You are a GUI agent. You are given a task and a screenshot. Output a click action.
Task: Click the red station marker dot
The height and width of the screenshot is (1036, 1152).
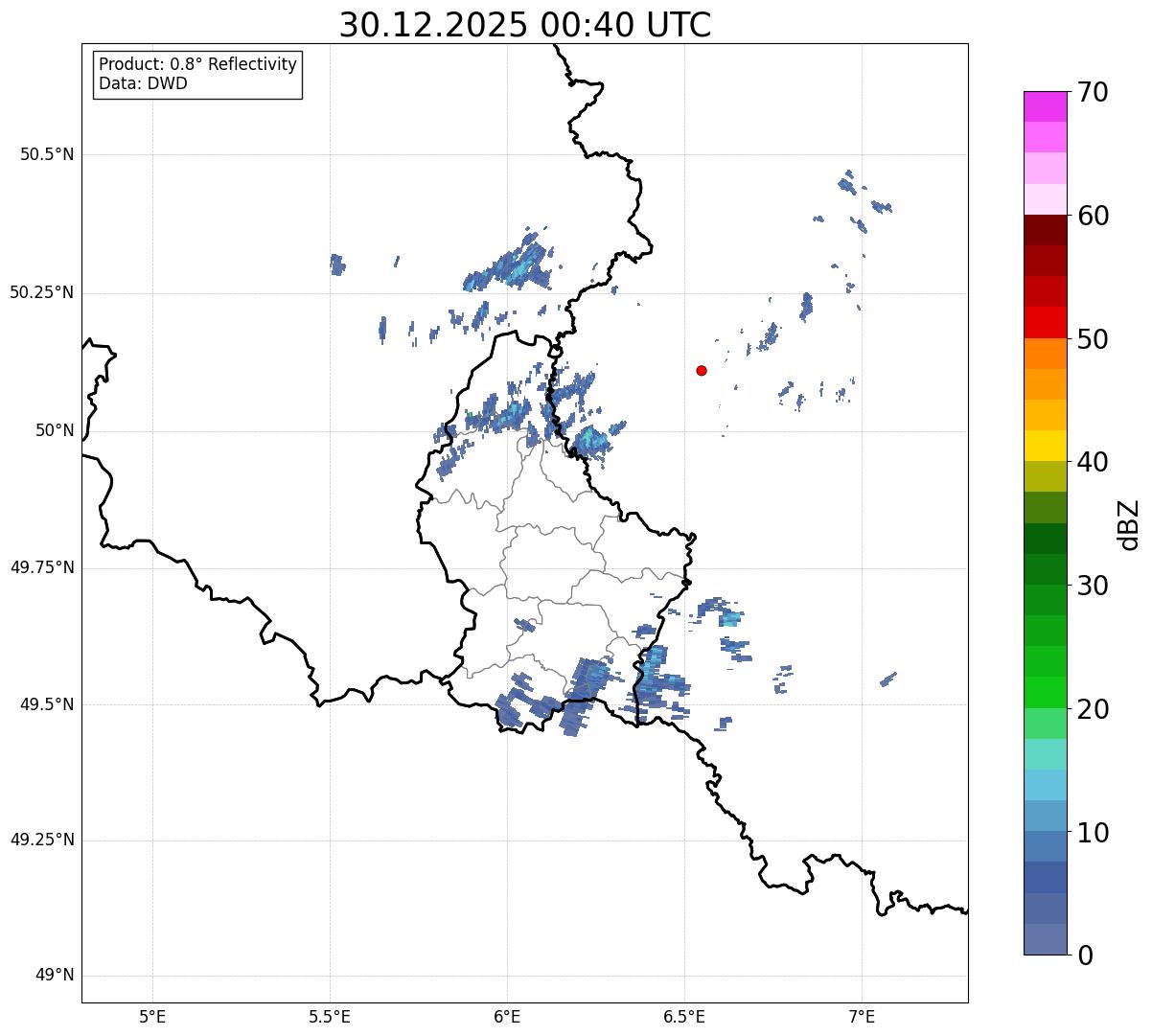(x=702, y=370)
